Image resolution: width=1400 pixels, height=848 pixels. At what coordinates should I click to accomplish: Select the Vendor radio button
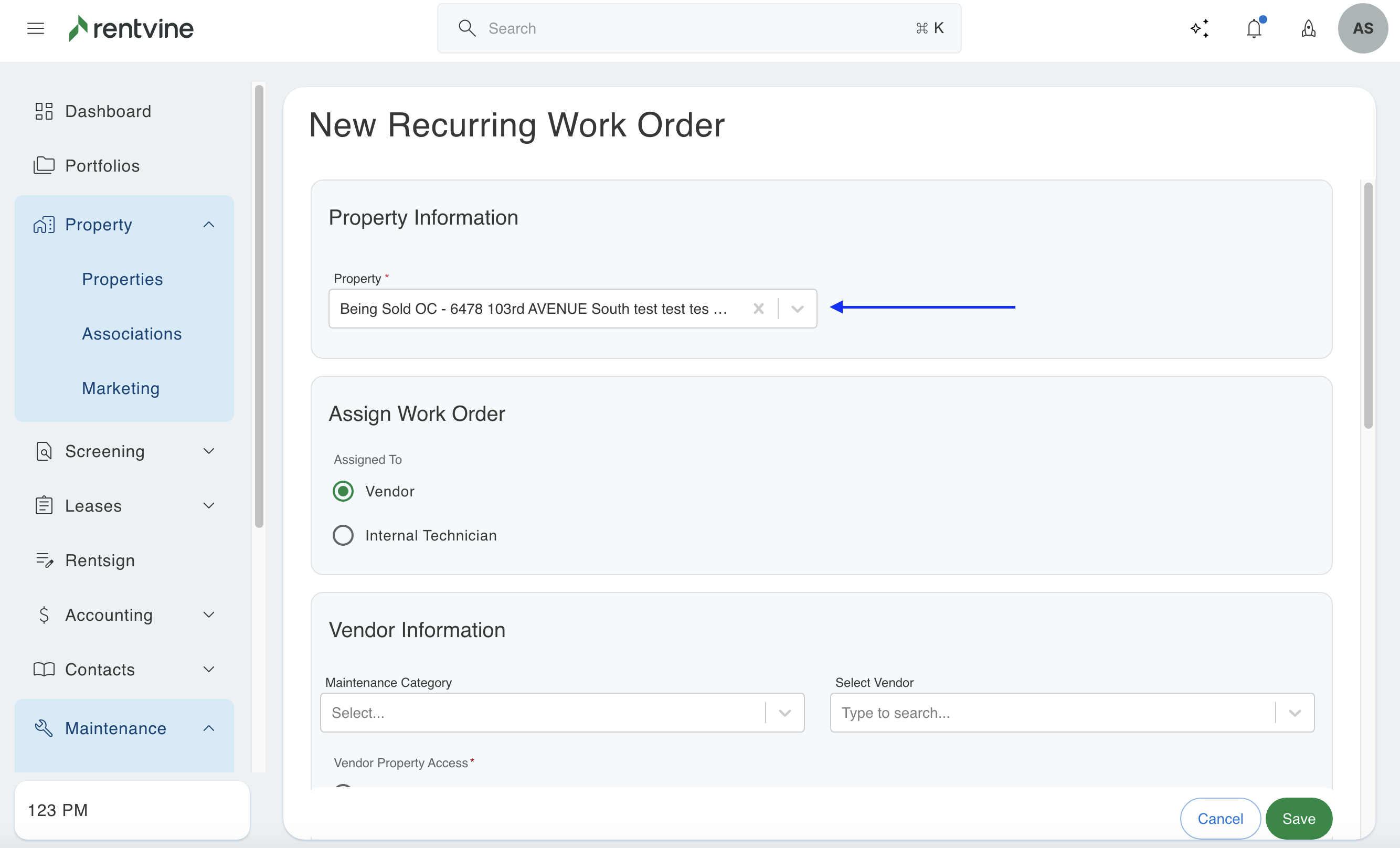pos(343,491)
